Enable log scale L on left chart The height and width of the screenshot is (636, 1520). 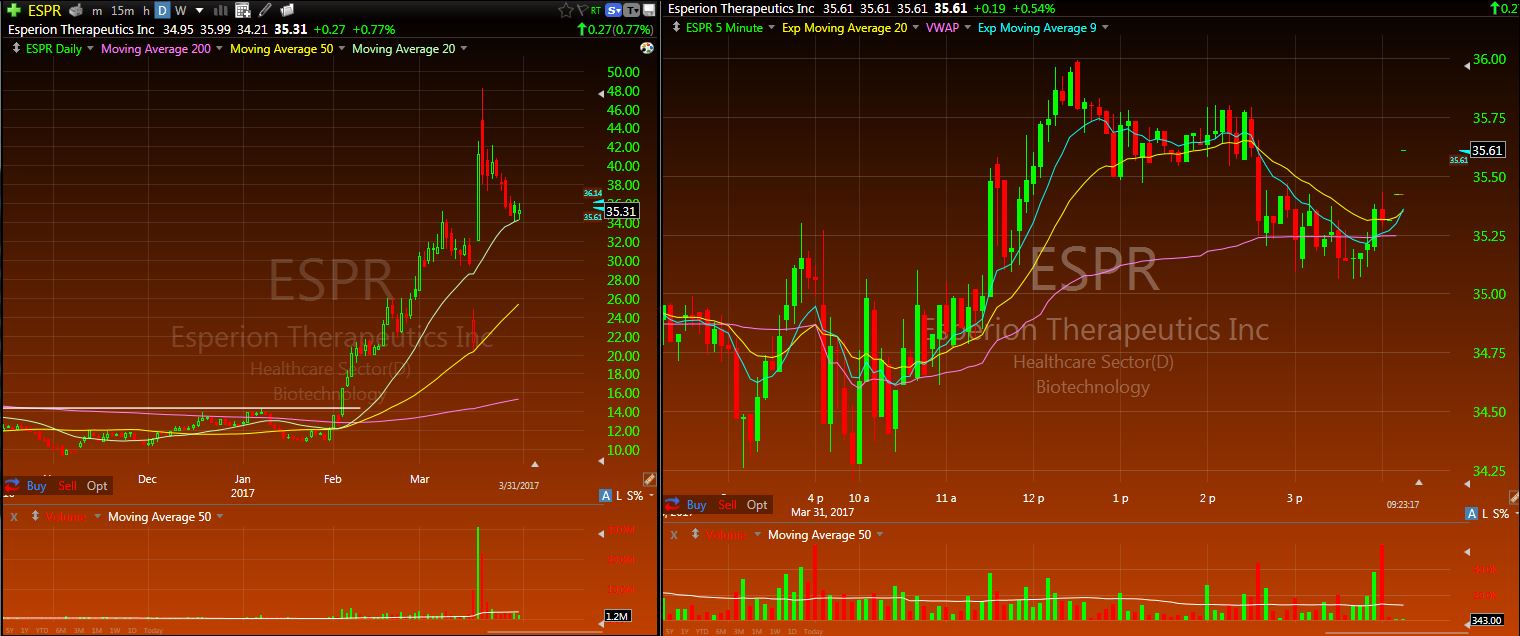[619, 495]
